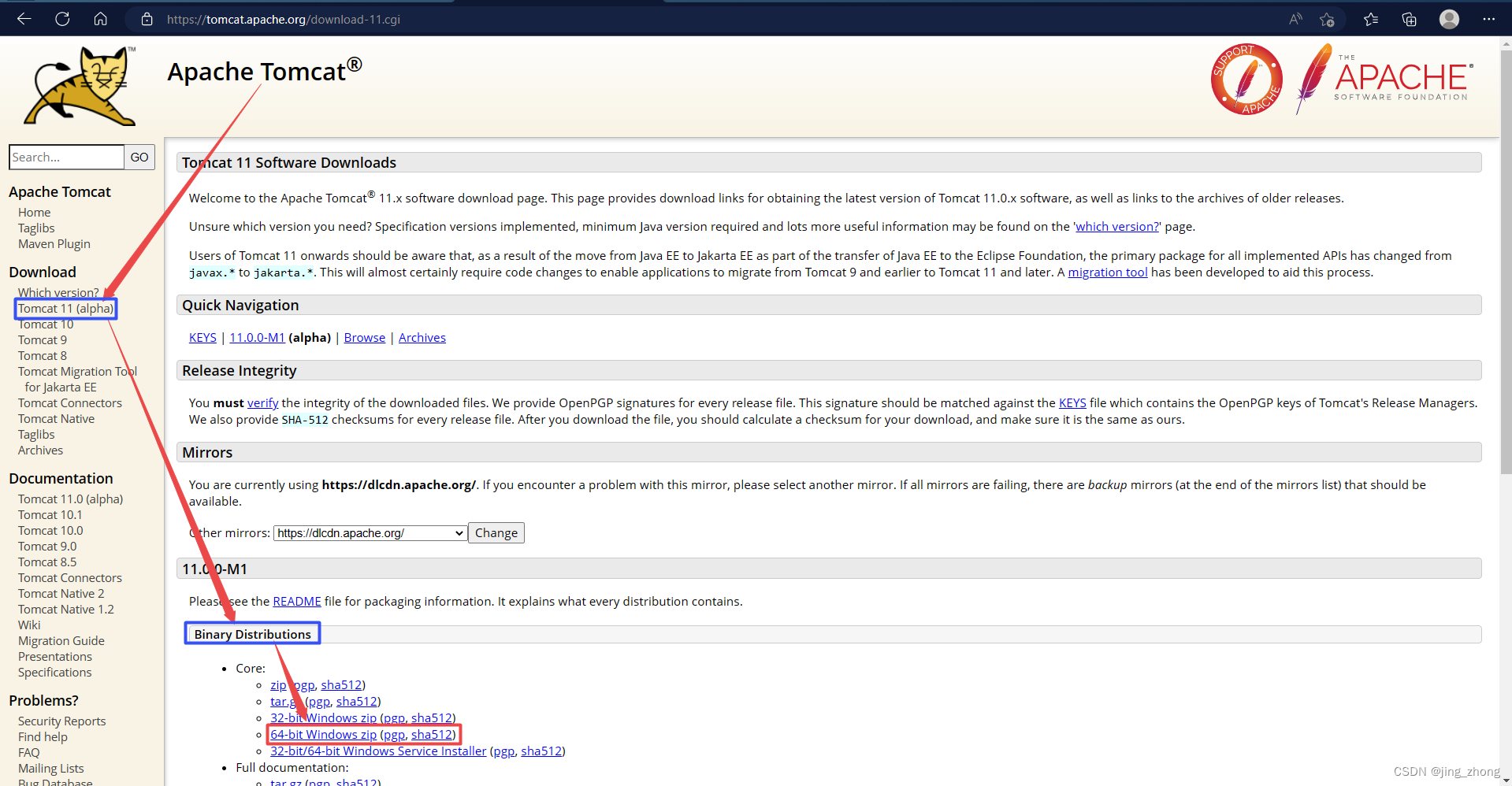Open Tomcat Native 1.2 documentation
This screenshot has height=786, width=1512.
pos(66,610)
